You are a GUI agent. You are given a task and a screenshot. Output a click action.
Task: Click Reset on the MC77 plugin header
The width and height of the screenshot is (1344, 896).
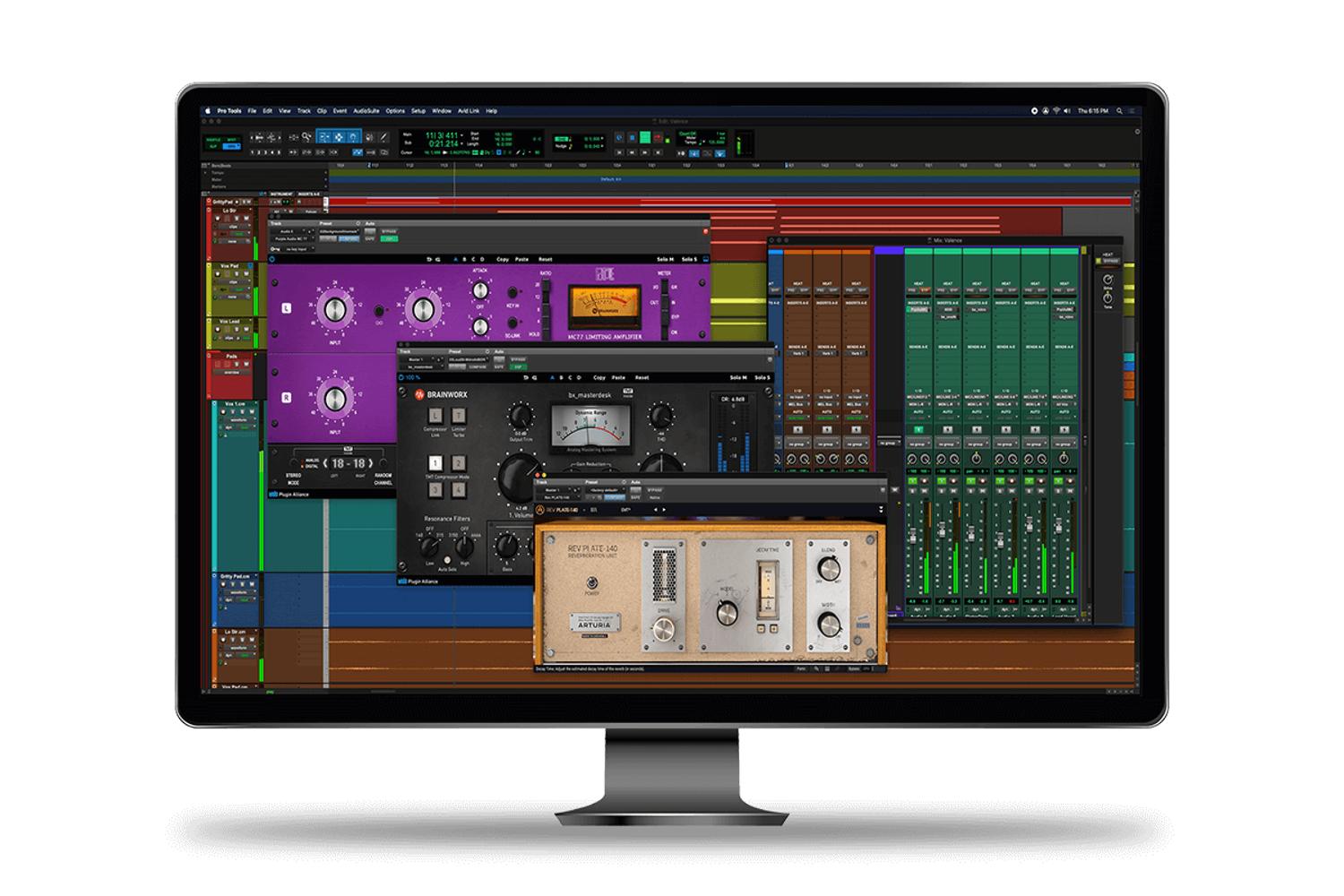(545, 259)
